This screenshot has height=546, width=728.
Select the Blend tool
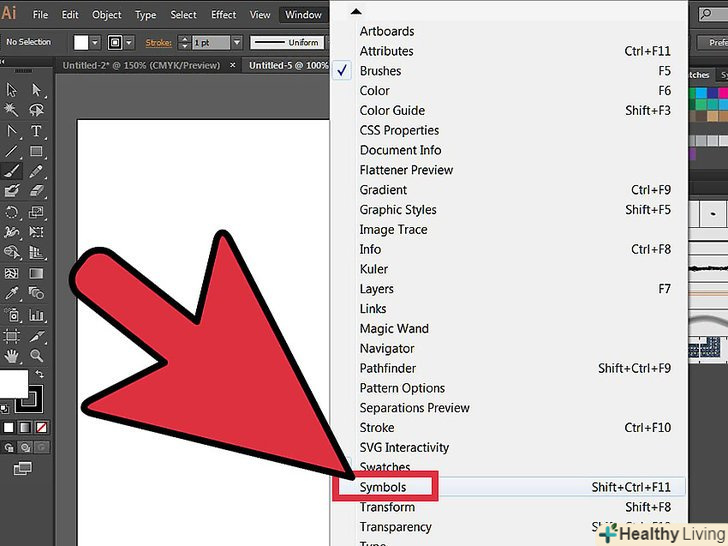coord(36,293)
